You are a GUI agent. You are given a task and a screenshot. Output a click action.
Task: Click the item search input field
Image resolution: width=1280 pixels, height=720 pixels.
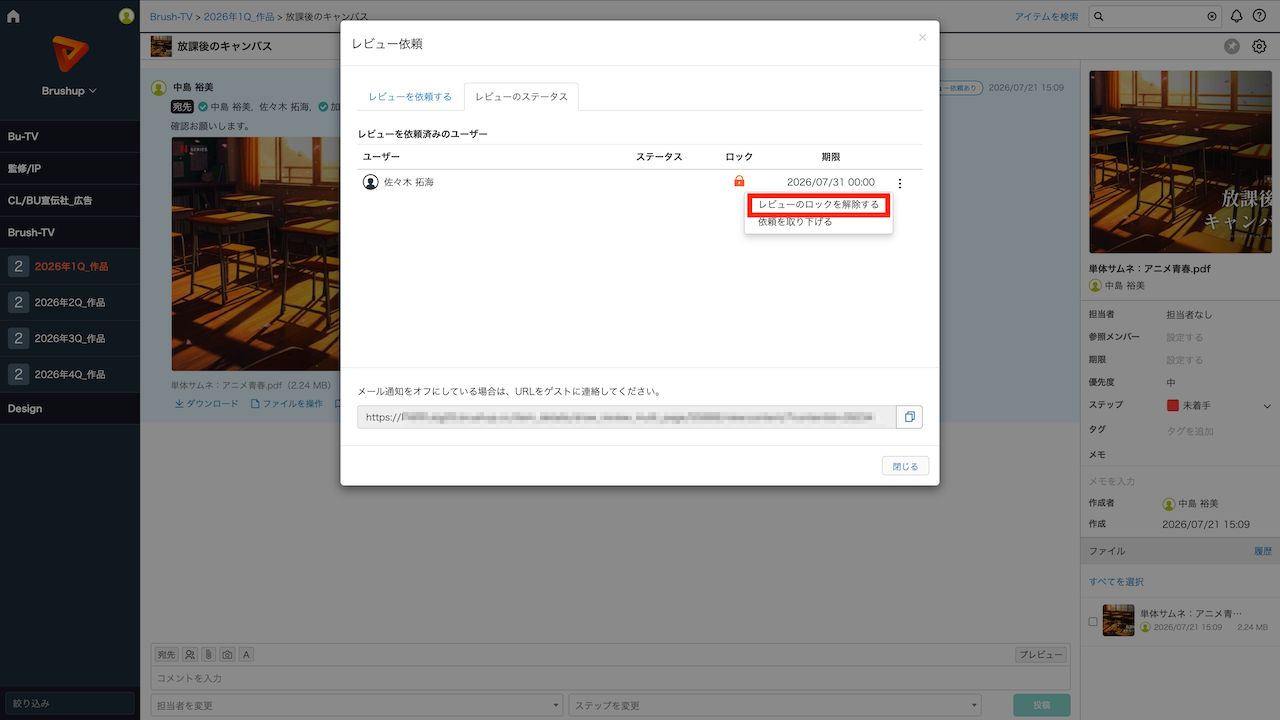[x=1156, y=17]
